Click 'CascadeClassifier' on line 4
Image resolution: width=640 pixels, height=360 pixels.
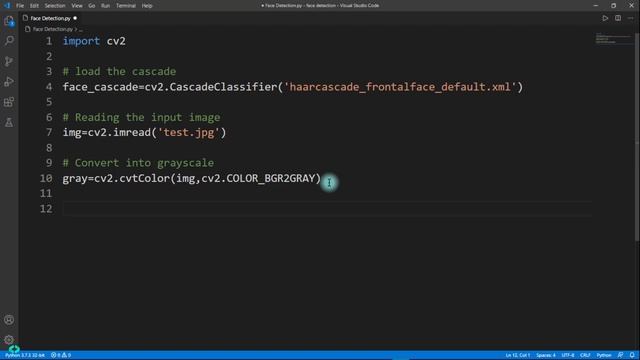click(223, 87)
